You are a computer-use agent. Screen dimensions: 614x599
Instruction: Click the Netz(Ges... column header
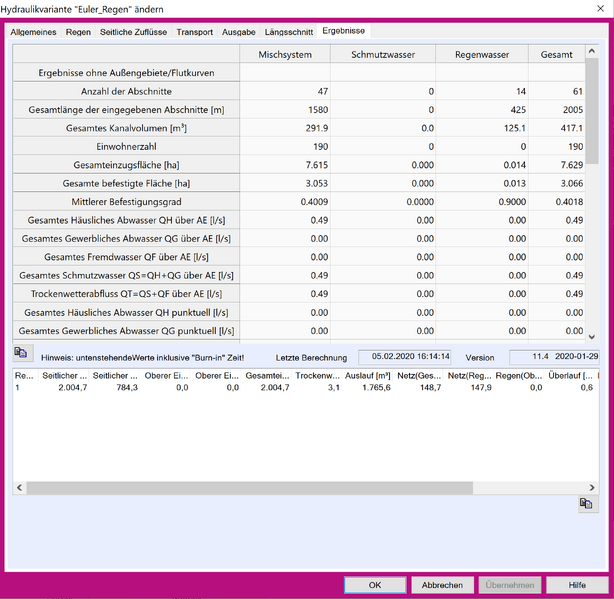(419, 375)
